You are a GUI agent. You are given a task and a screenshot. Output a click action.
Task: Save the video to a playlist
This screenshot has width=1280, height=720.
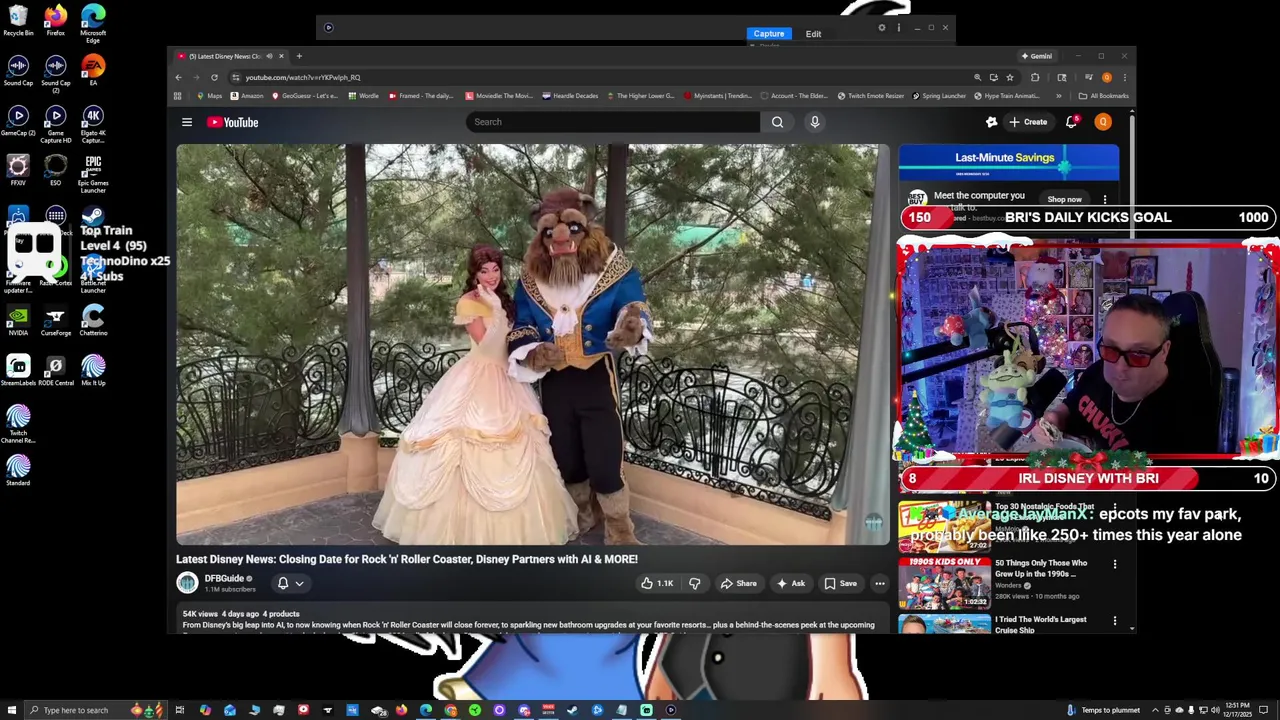point(840,583)
